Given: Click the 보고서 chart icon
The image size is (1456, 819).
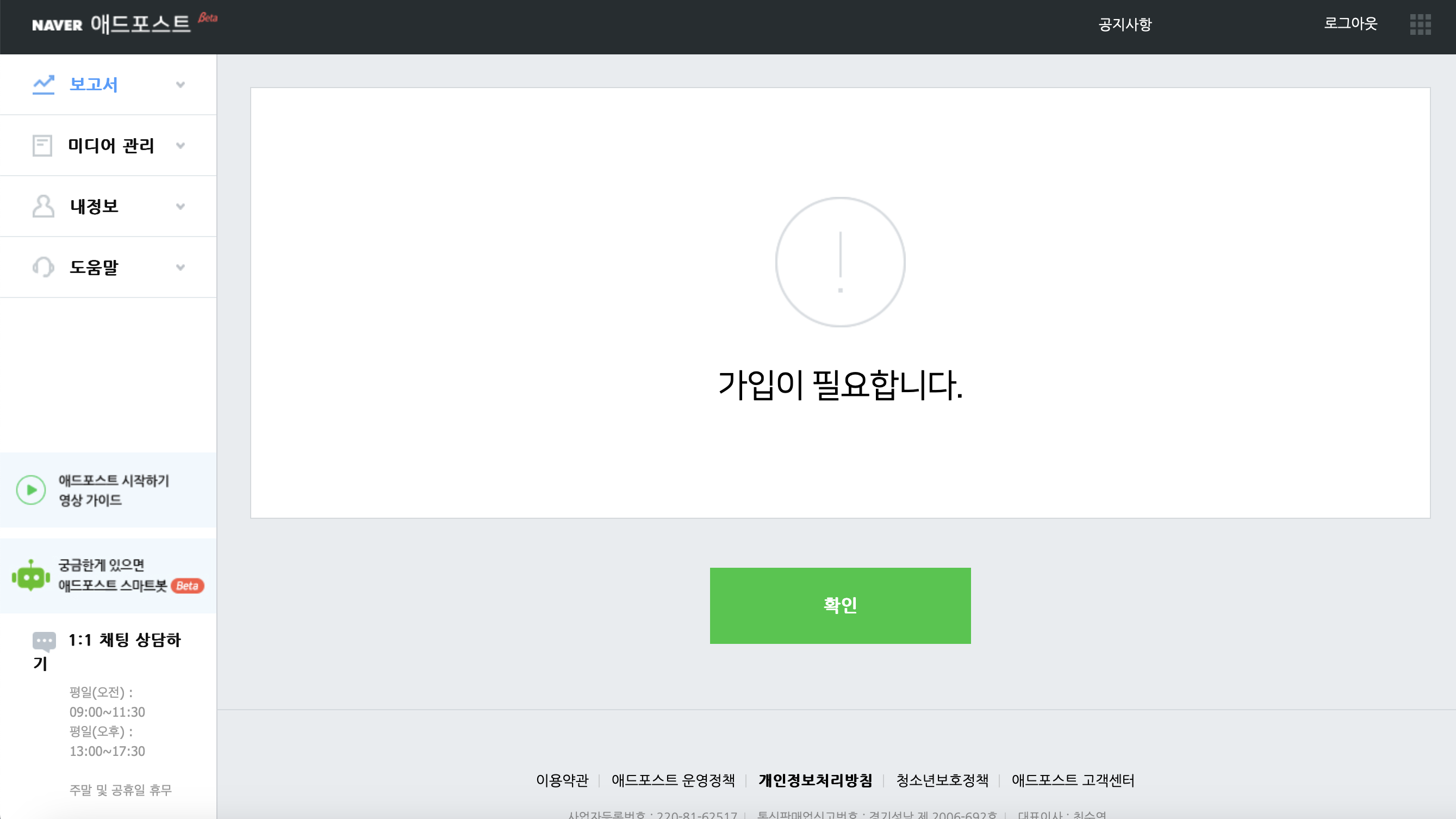Looking at the screenshot, I should coord(43,85).
